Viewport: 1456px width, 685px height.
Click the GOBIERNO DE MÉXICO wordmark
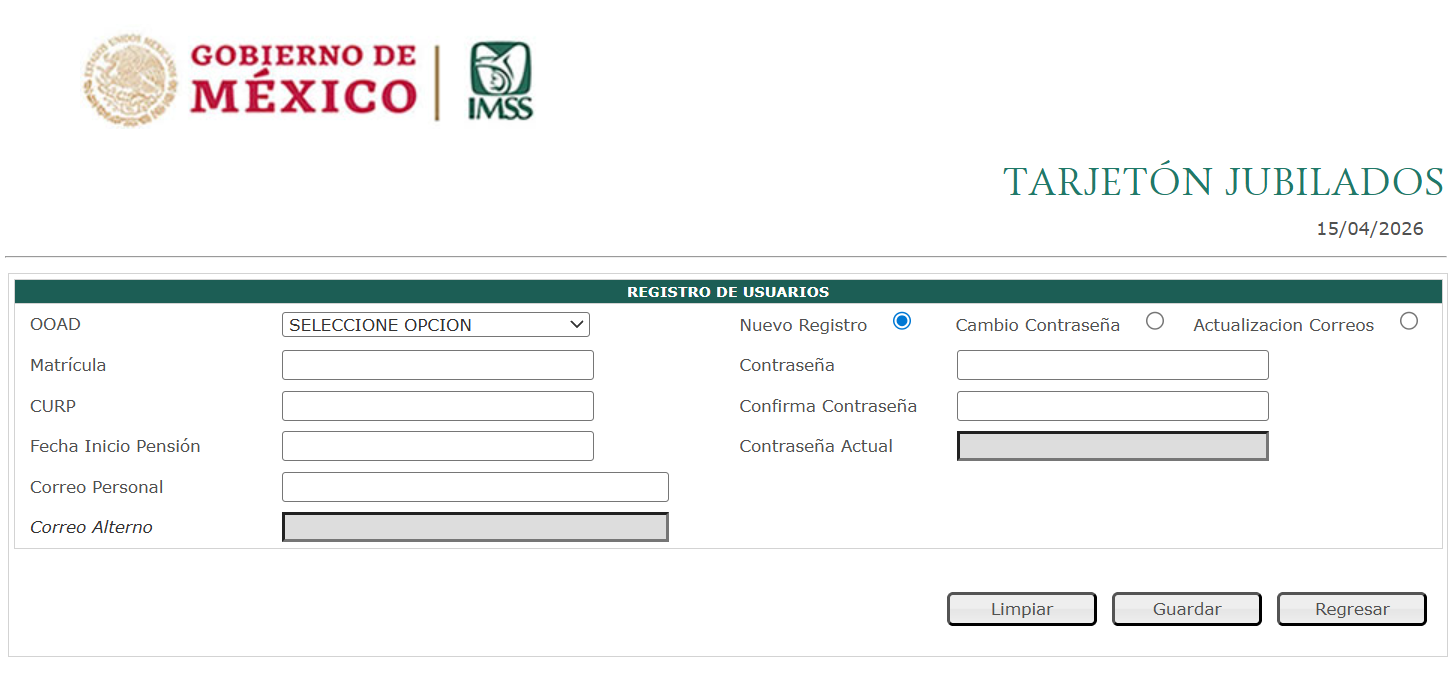click(300, 80)
